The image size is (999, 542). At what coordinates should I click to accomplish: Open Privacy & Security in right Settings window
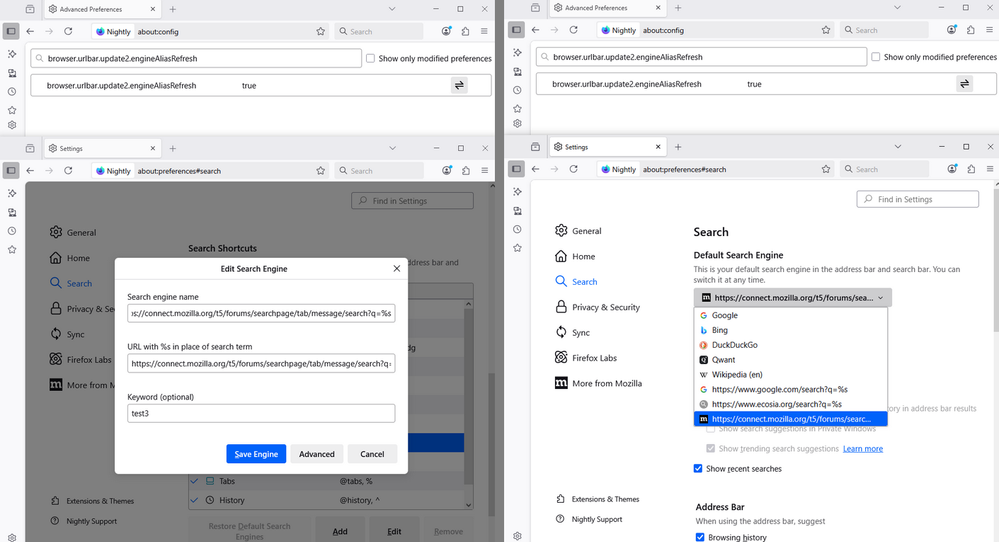coord(605,307)
